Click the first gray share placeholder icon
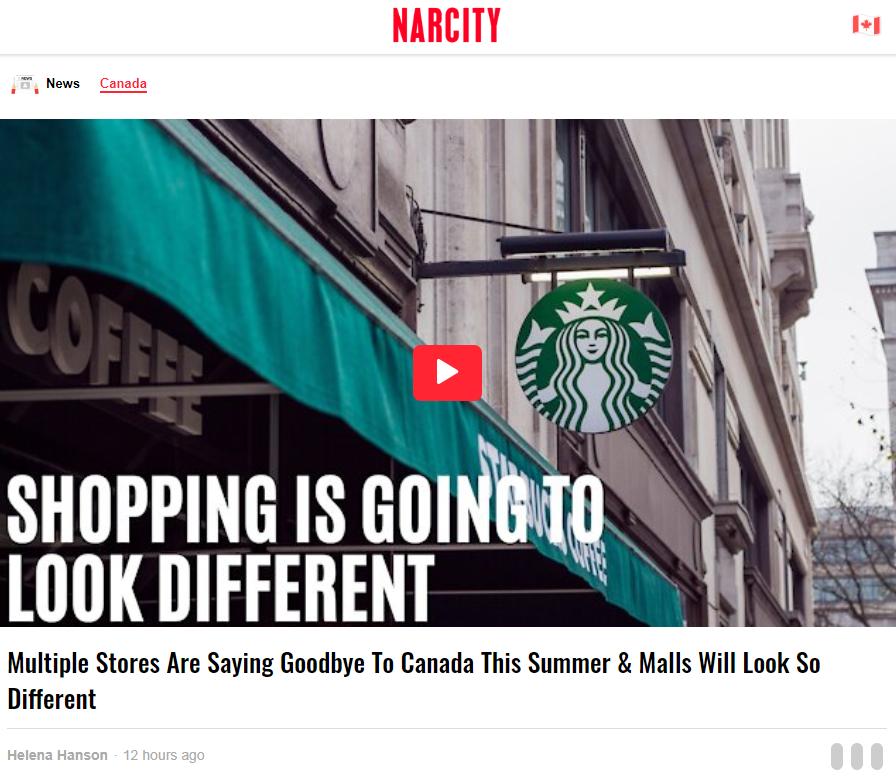896x779 pixels. tap(836, 756)
